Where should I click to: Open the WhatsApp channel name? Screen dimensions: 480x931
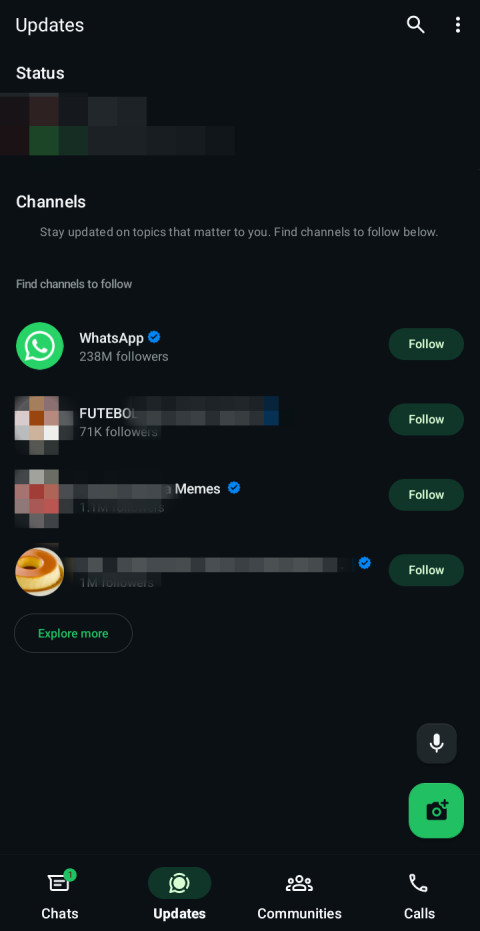click(x=111, y=338)
